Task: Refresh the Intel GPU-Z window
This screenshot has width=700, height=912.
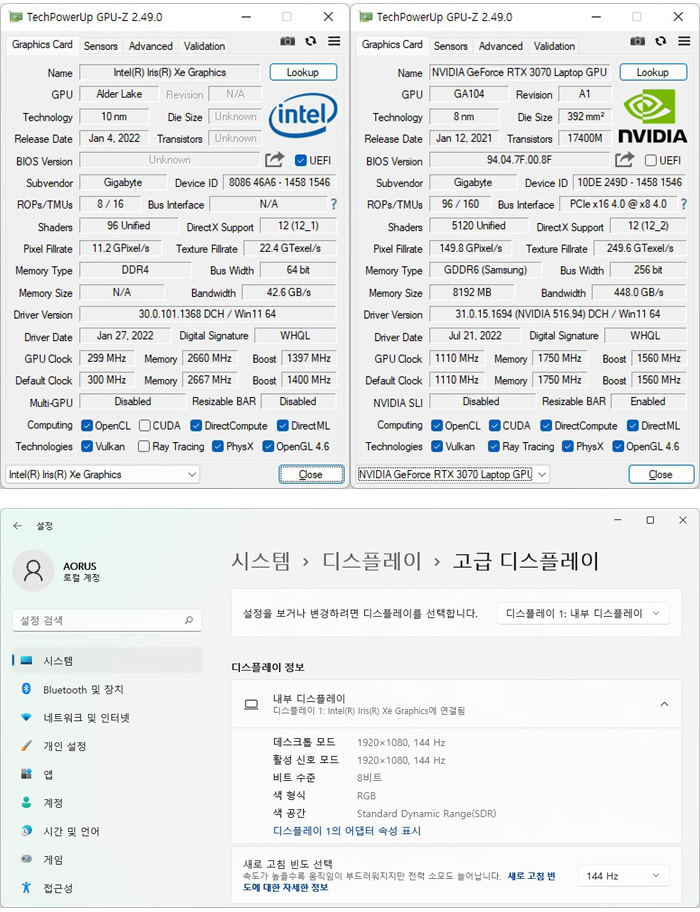Action: [310, 41]
